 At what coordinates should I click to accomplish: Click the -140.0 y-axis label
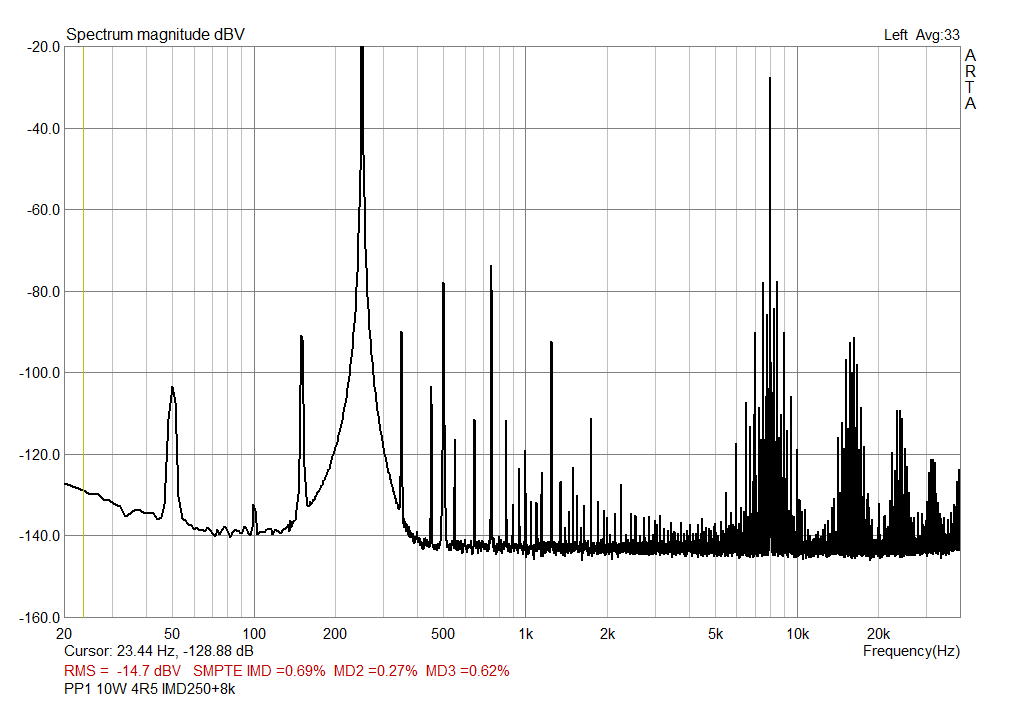click(x=40, y=536)
